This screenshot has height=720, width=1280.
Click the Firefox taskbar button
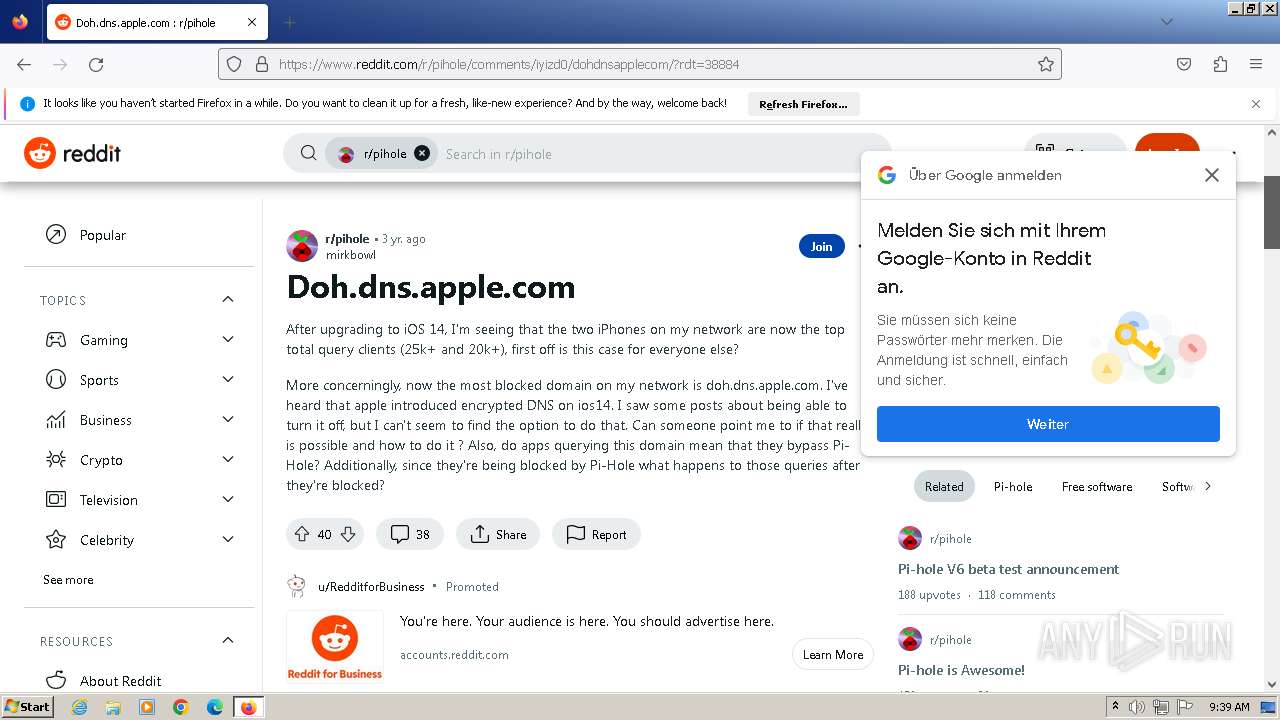(x=249, y=707)
